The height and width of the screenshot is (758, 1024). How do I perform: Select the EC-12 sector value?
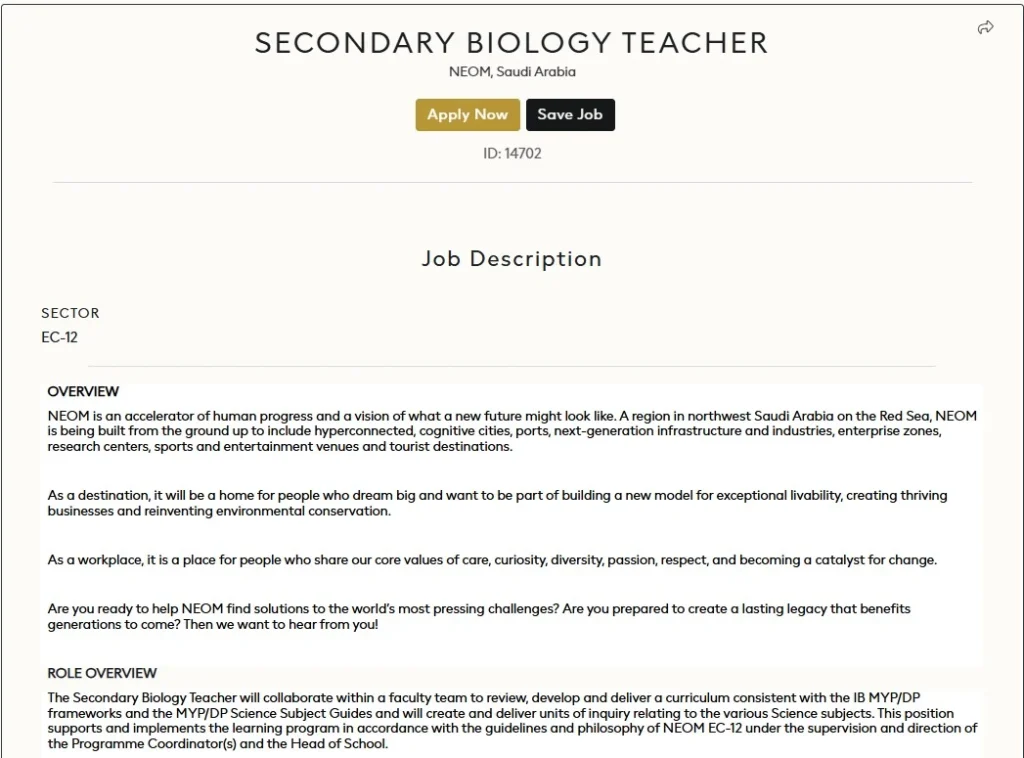point(59,337)
